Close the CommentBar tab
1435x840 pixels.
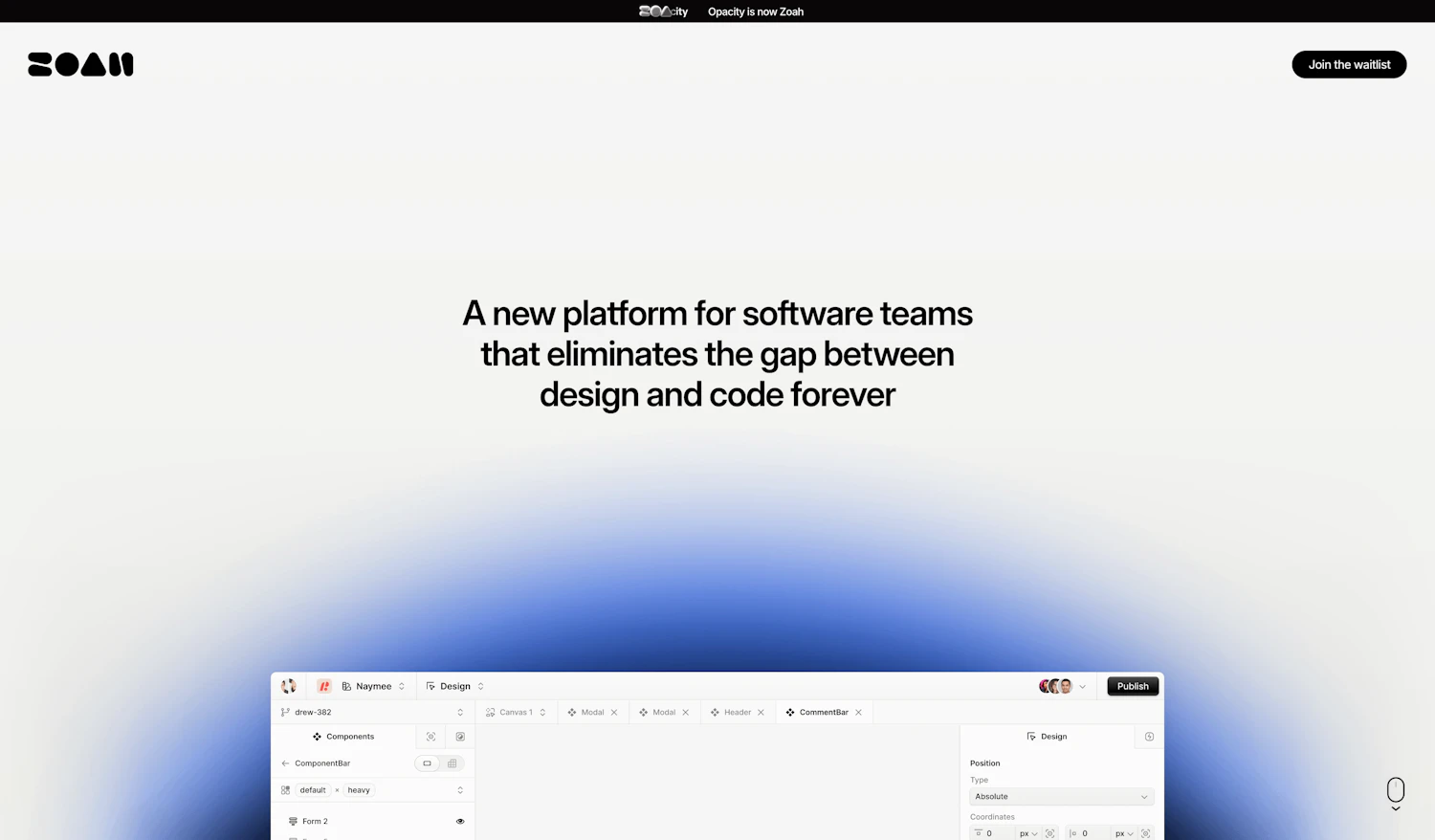[x=858, y=712]
